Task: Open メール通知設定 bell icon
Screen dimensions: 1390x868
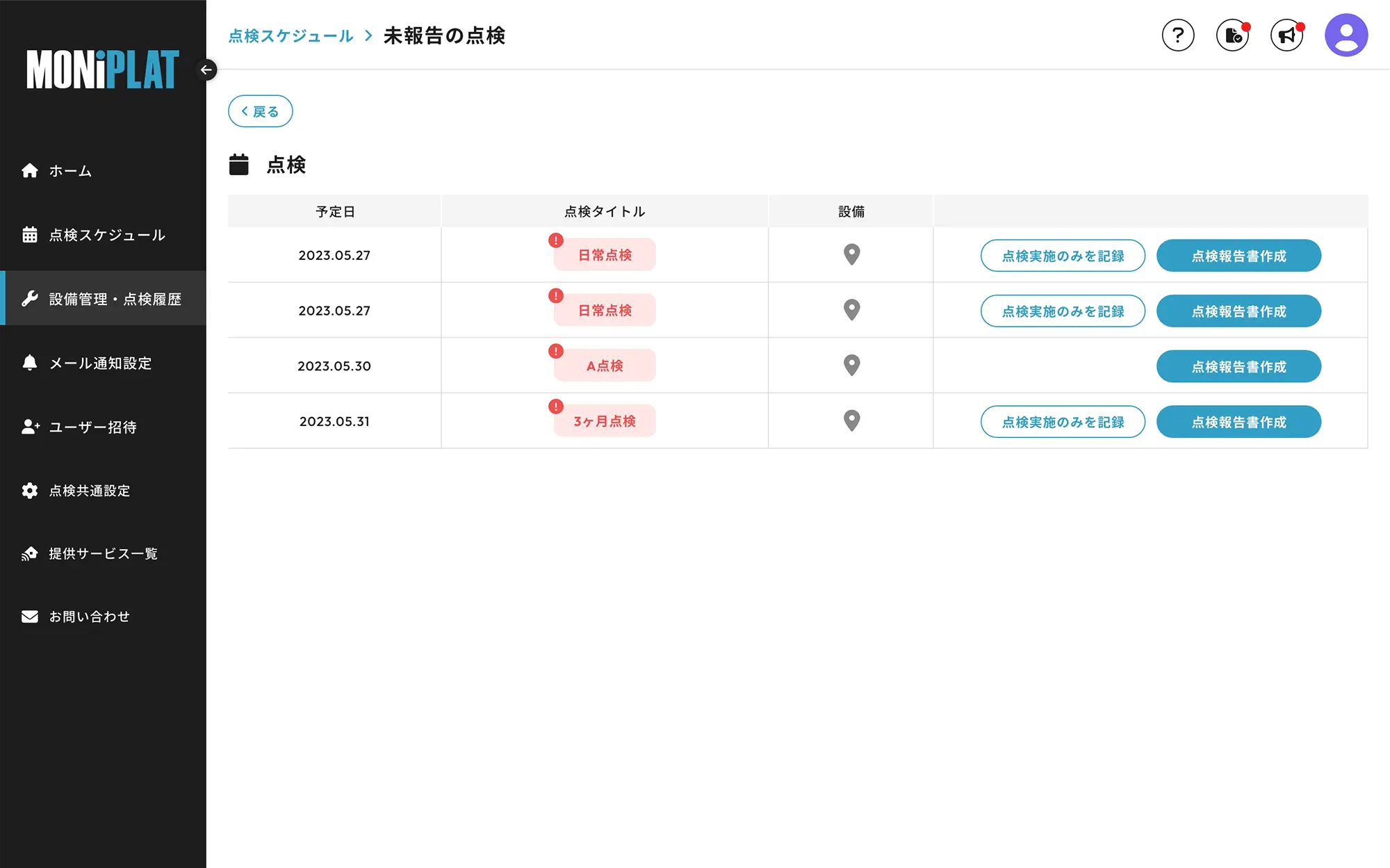Action: click(x=30, y=363)
